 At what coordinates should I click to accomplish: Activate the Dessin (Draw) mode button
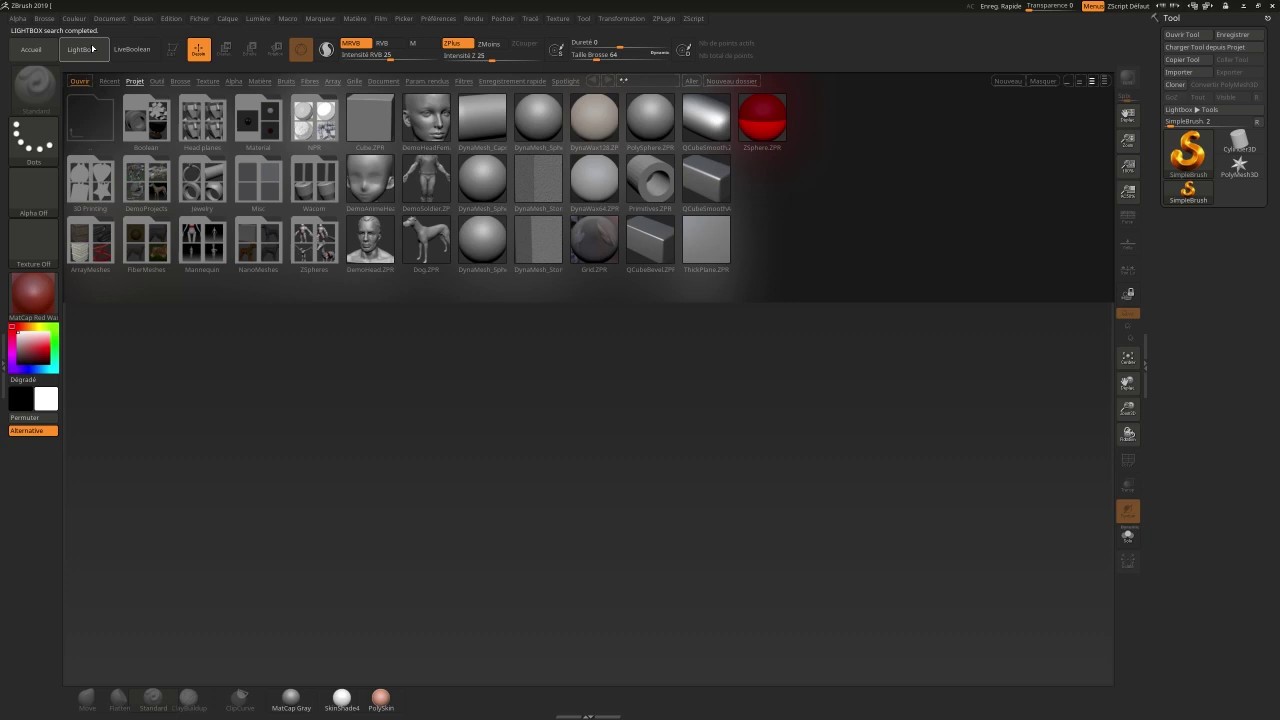[198, 50]
